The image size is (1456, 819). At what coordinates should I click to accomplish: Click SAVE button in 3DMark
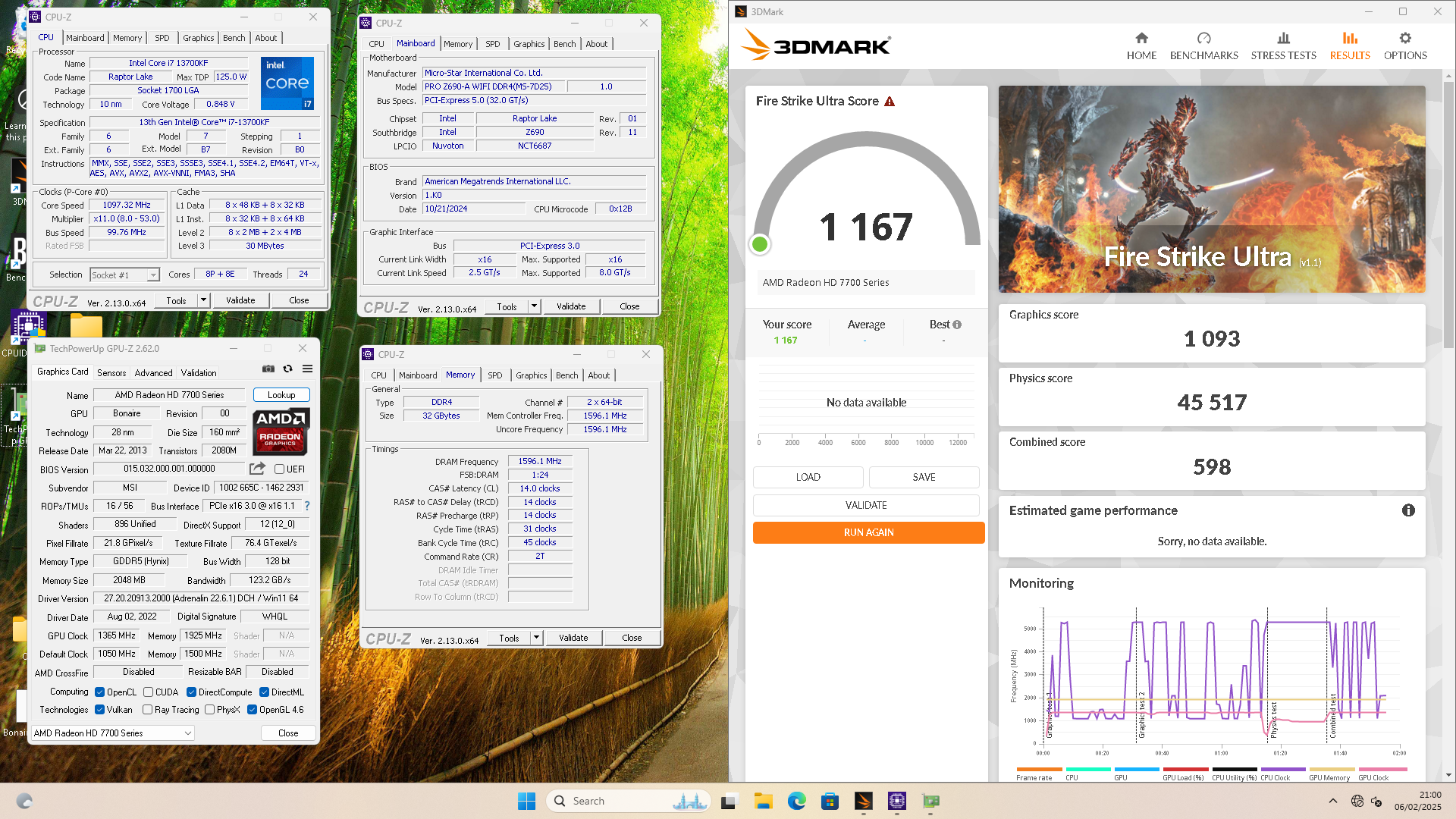[x=924, y=477]
